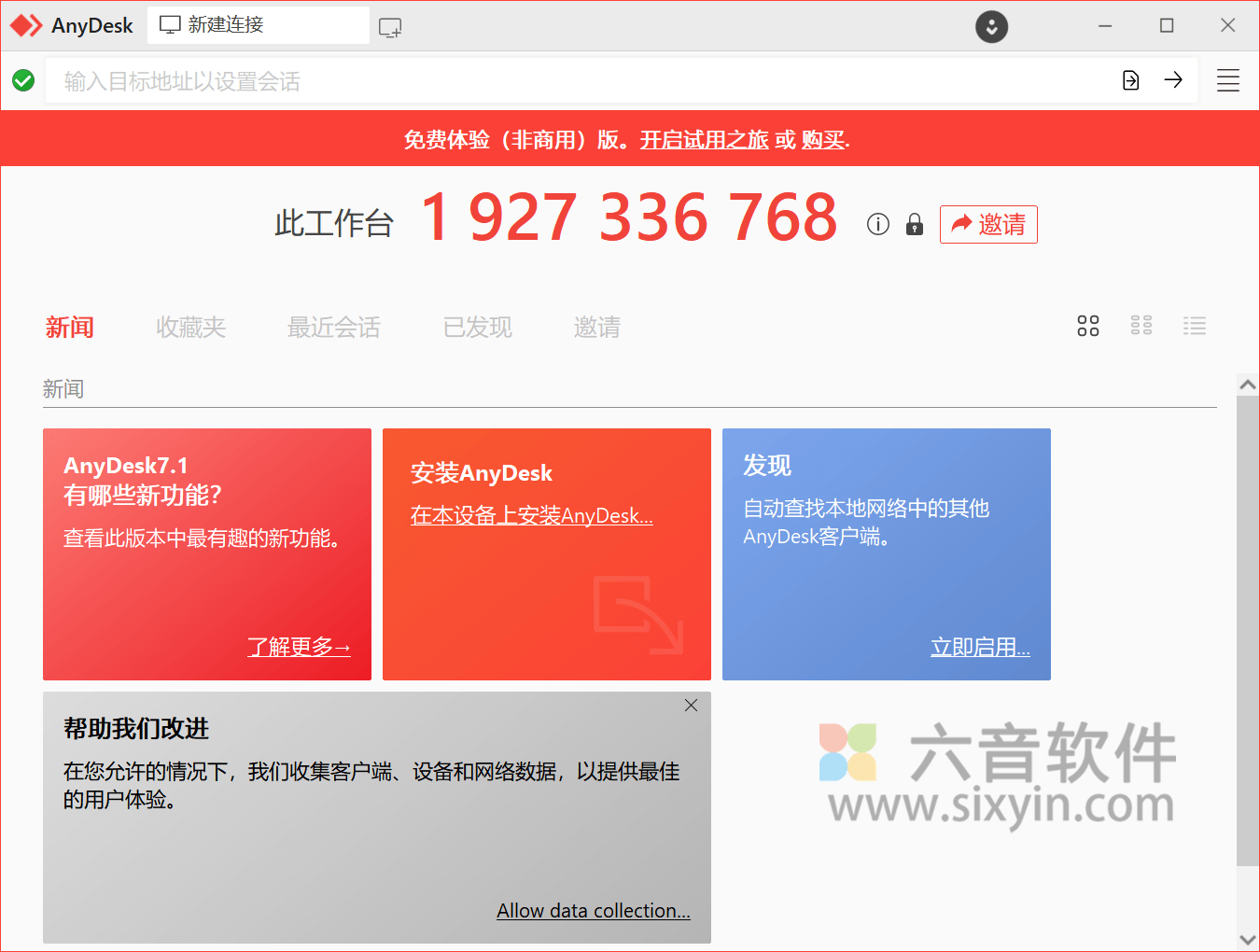Click the target address input field
Screen dimensions: 1260x952
[x=560, y=80]
